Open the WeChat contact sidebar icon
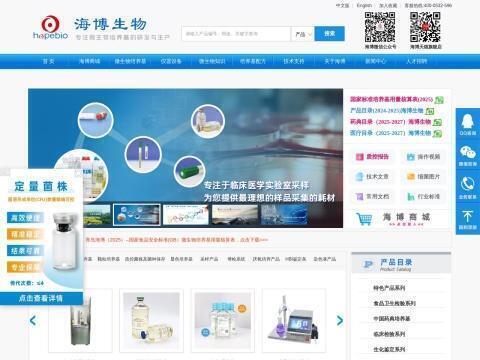This screenshot has height=360, width=480. click(x=468, y=153)
